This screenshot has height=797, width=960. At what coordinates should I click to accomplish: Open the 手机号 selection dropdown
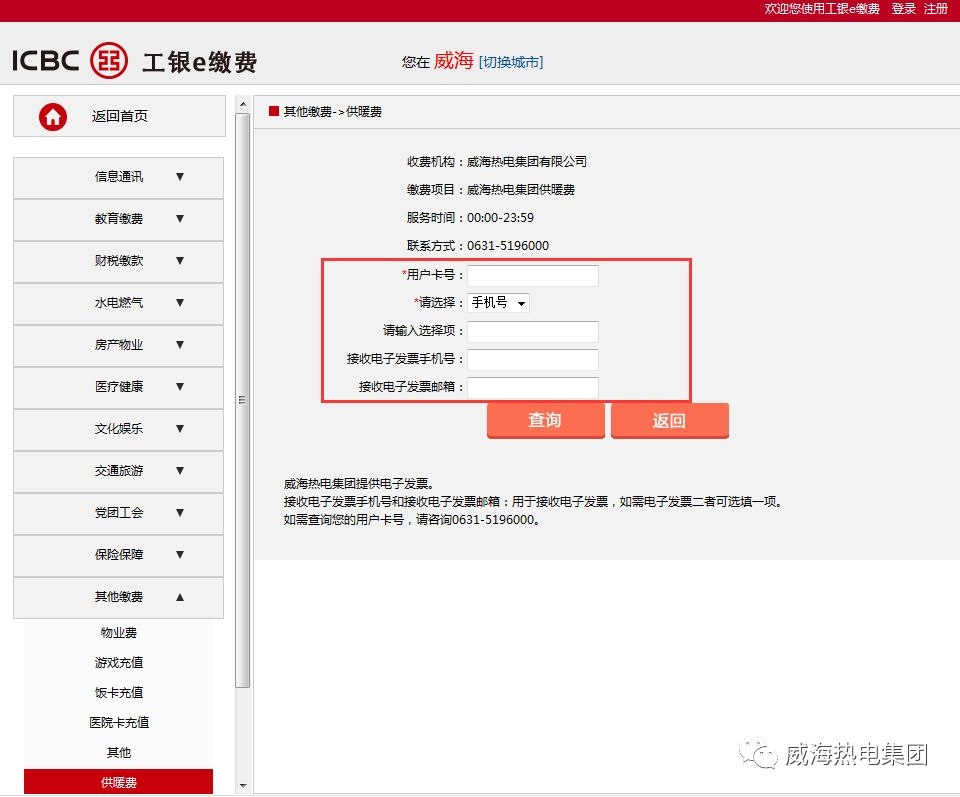[x=497, y=303]
